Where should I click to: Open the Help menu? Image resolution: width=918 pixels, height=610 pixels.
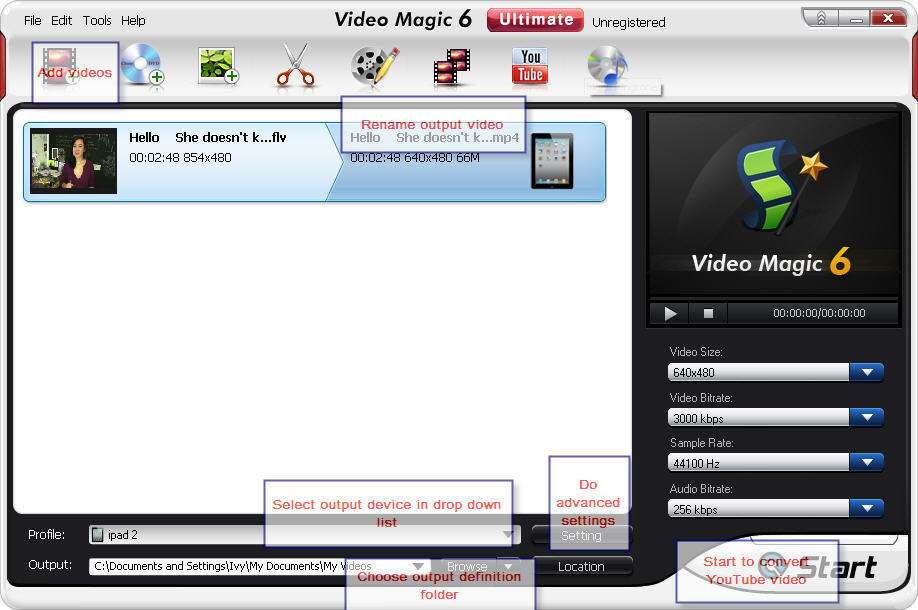(x=133, y=20)
